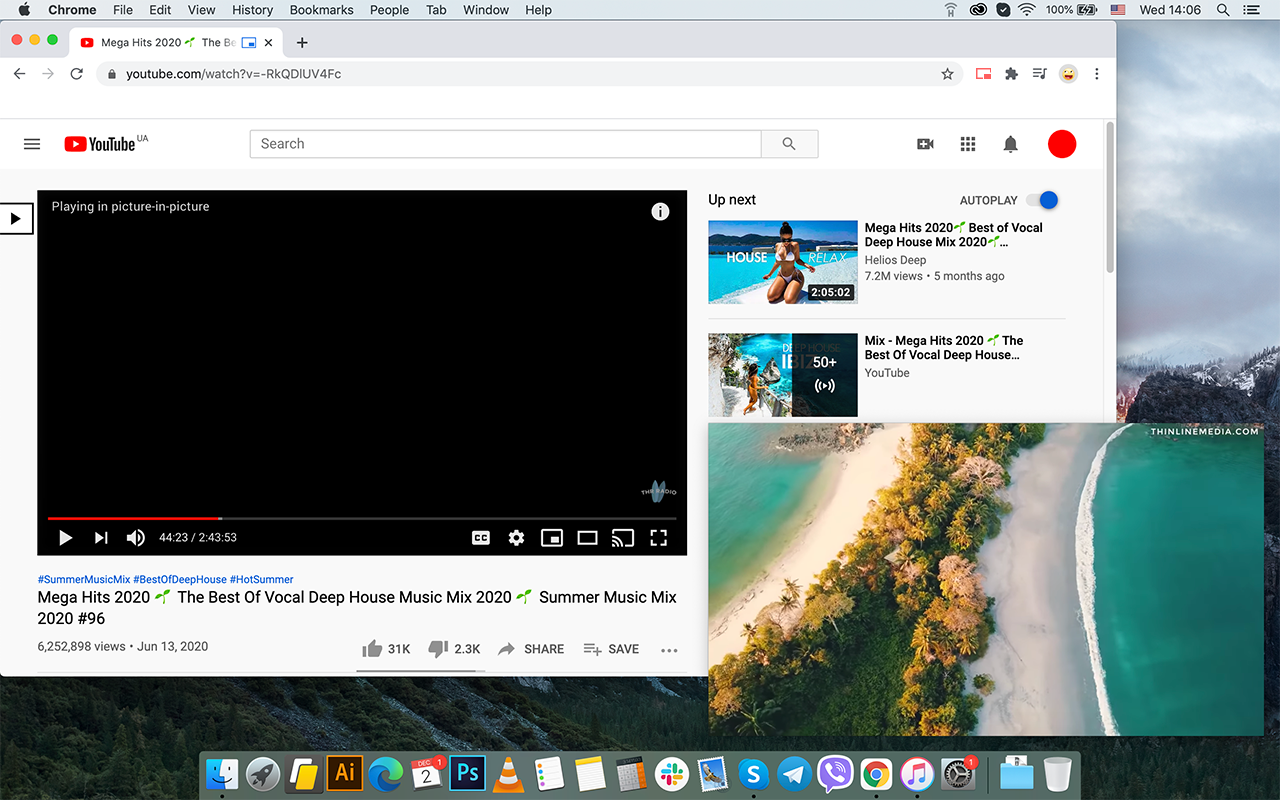
Task: Open YouTube notifications bell
Action: [x=1010, y=144]
